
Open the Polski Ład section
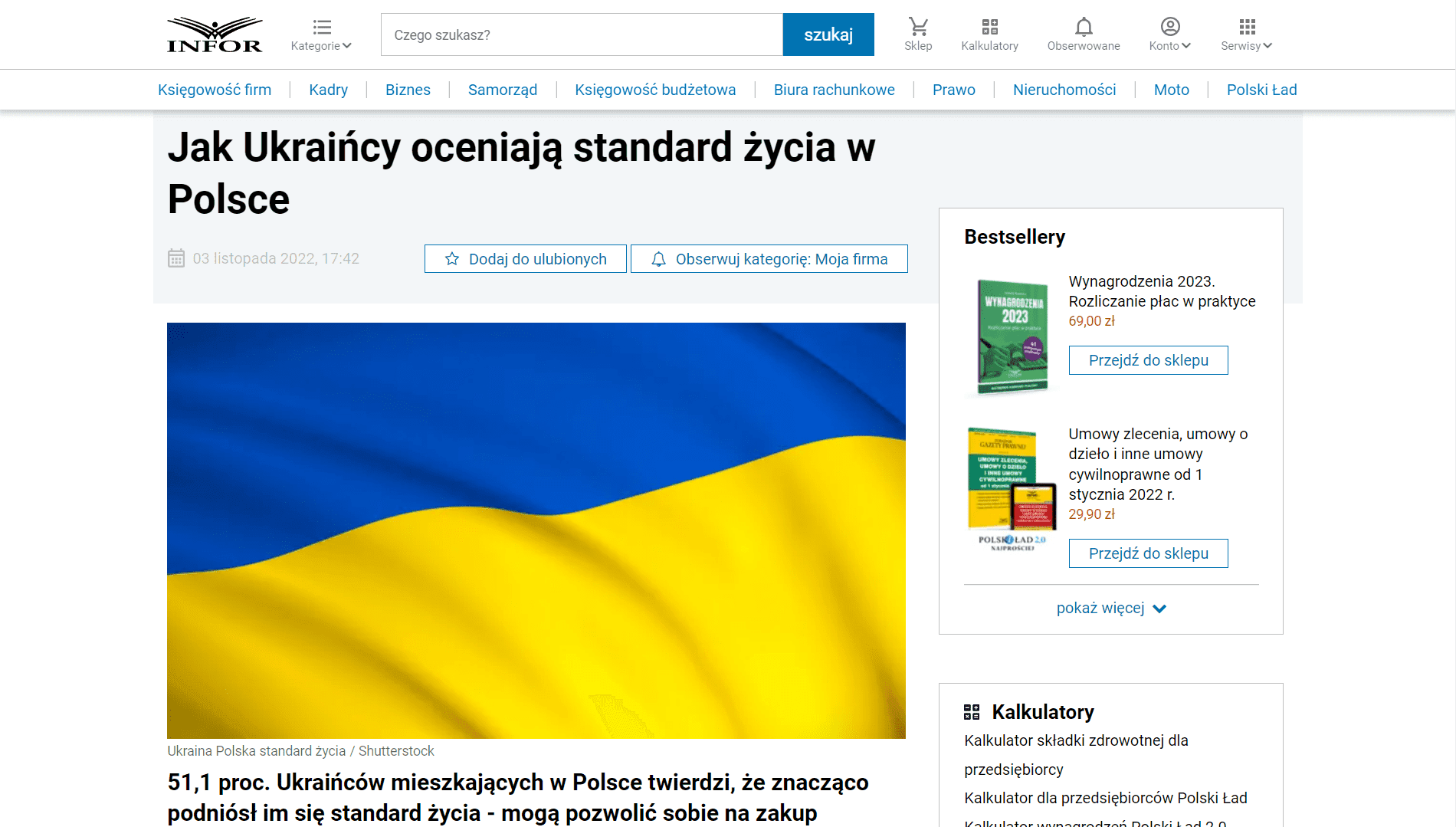coord(1262,90)
